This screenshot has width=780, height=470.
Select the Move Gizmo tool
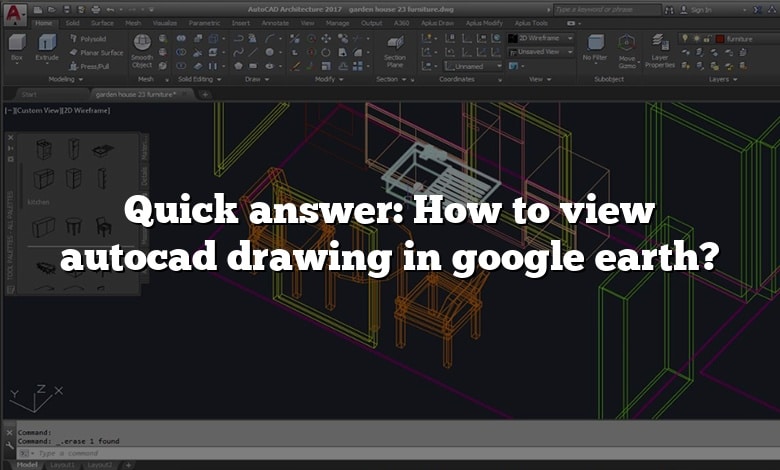(x=627, y=52)
